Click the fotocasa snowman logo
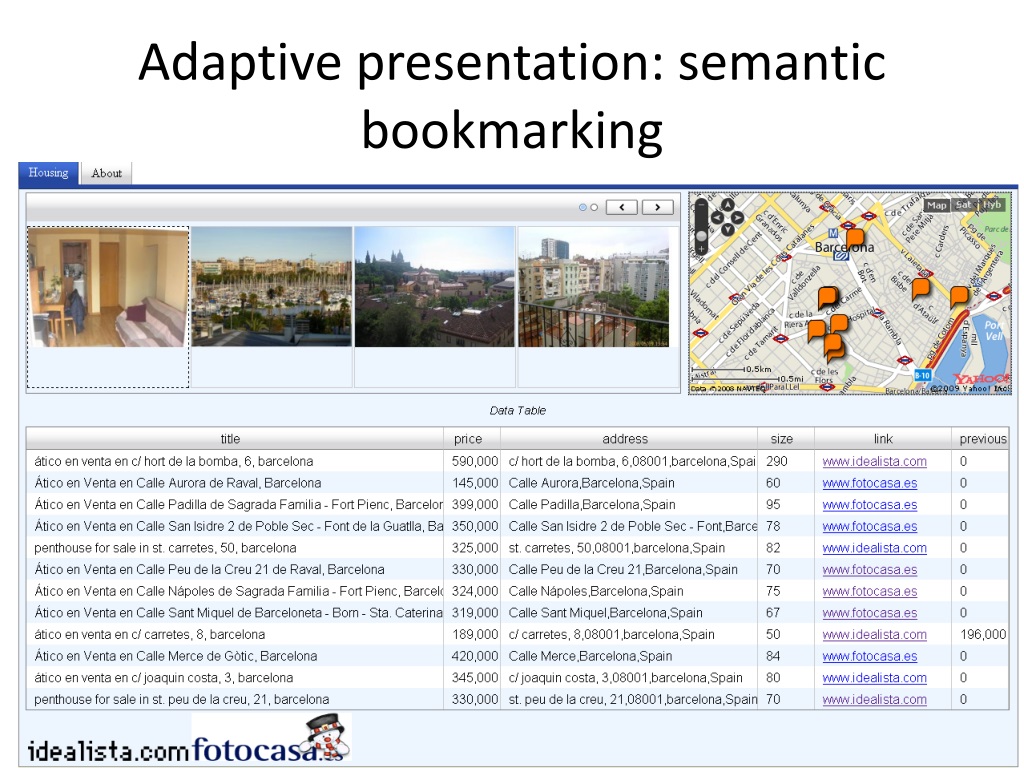 tap(271, 738)
